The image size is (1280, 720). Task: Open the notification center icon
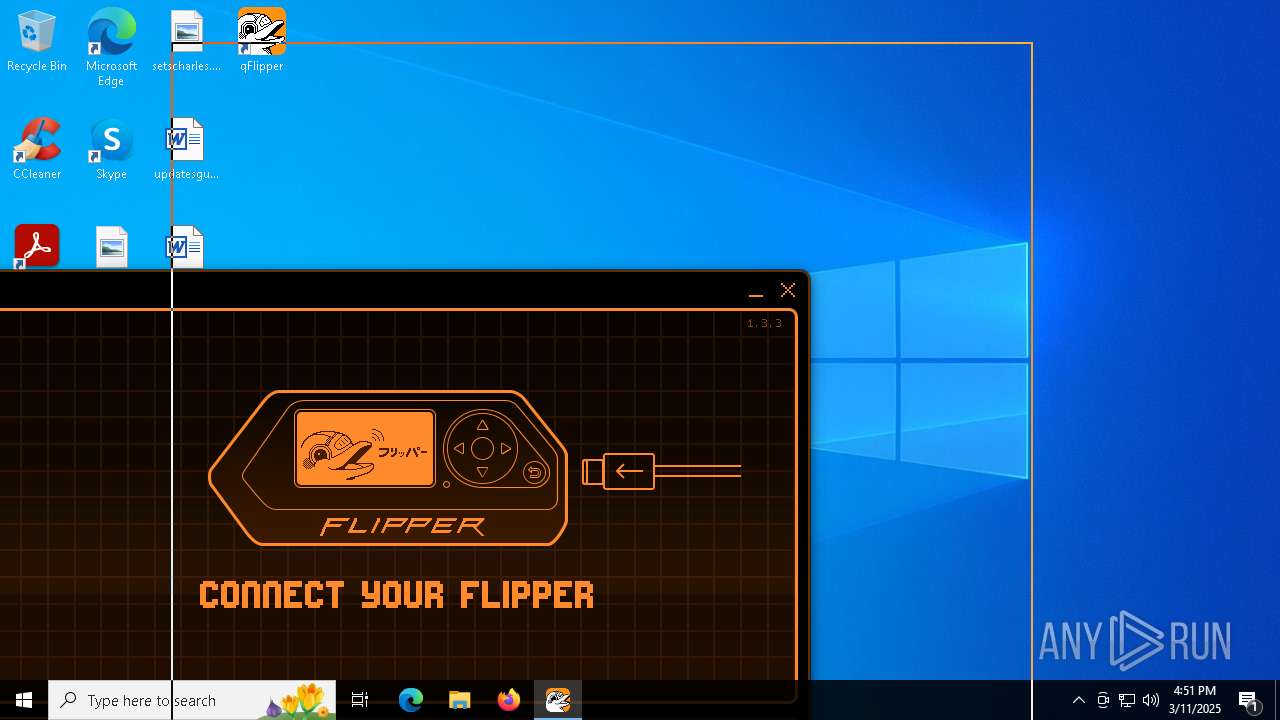click(x=1250, y=700)
